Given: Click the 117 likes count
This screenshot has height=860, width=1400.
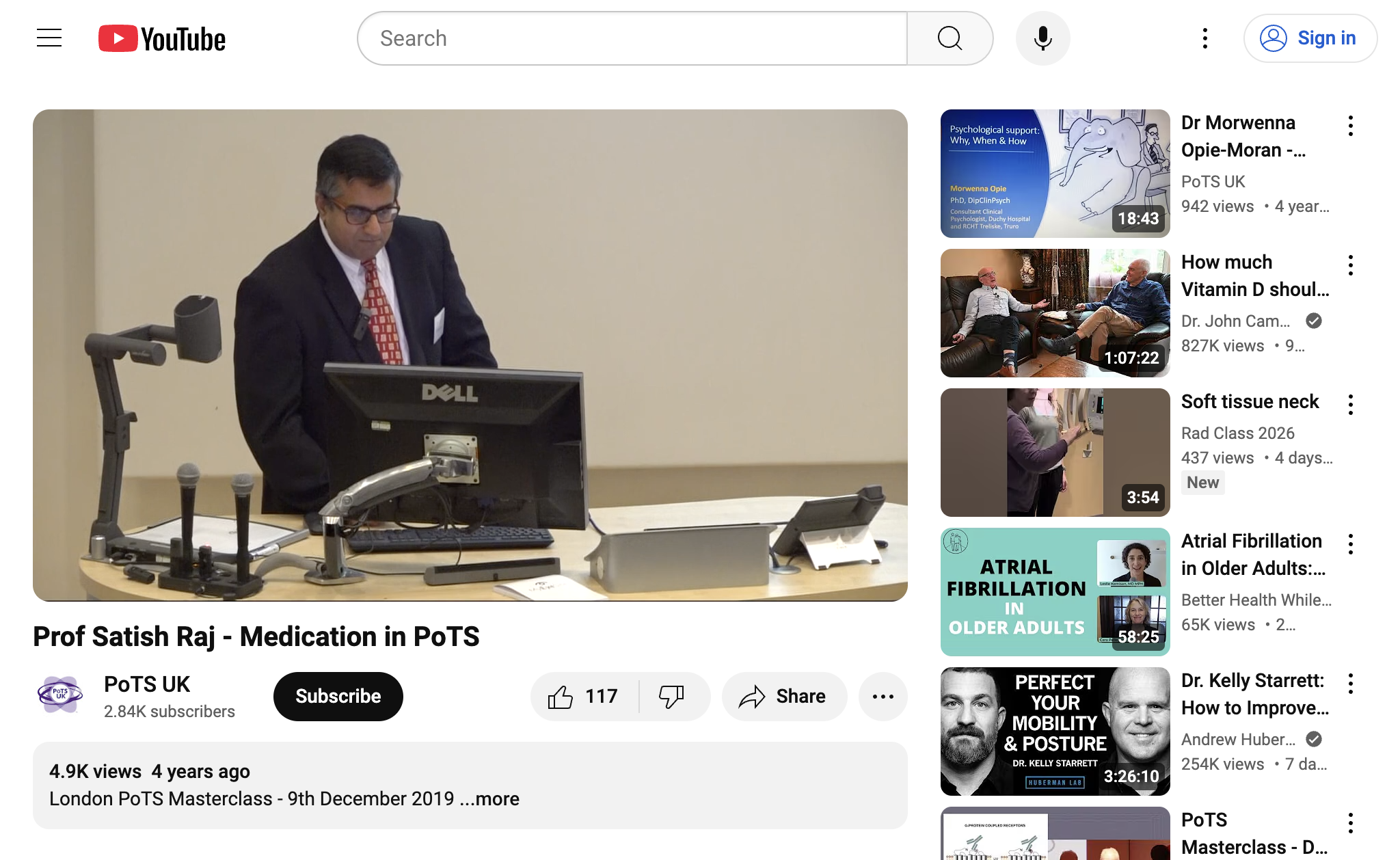Looking at the screenshot, I should [x=602, y=697].
